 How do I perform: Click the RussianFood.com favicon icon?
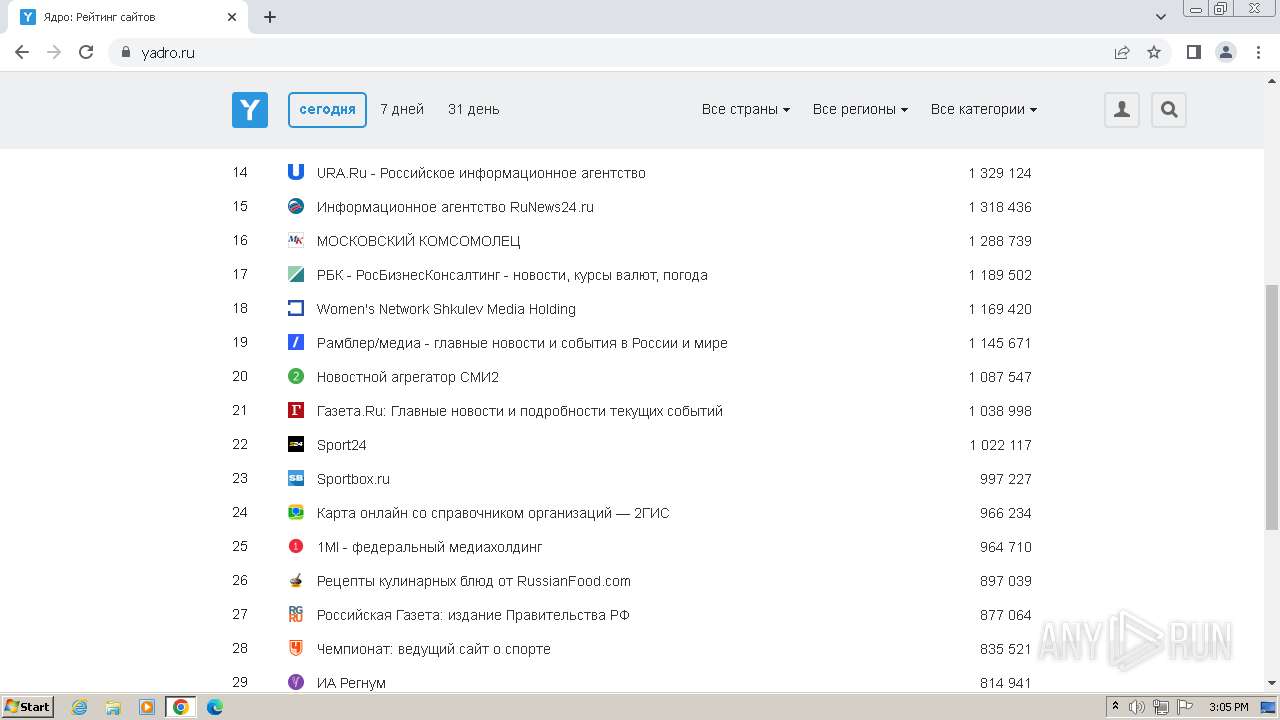click(x=296, y=580)
